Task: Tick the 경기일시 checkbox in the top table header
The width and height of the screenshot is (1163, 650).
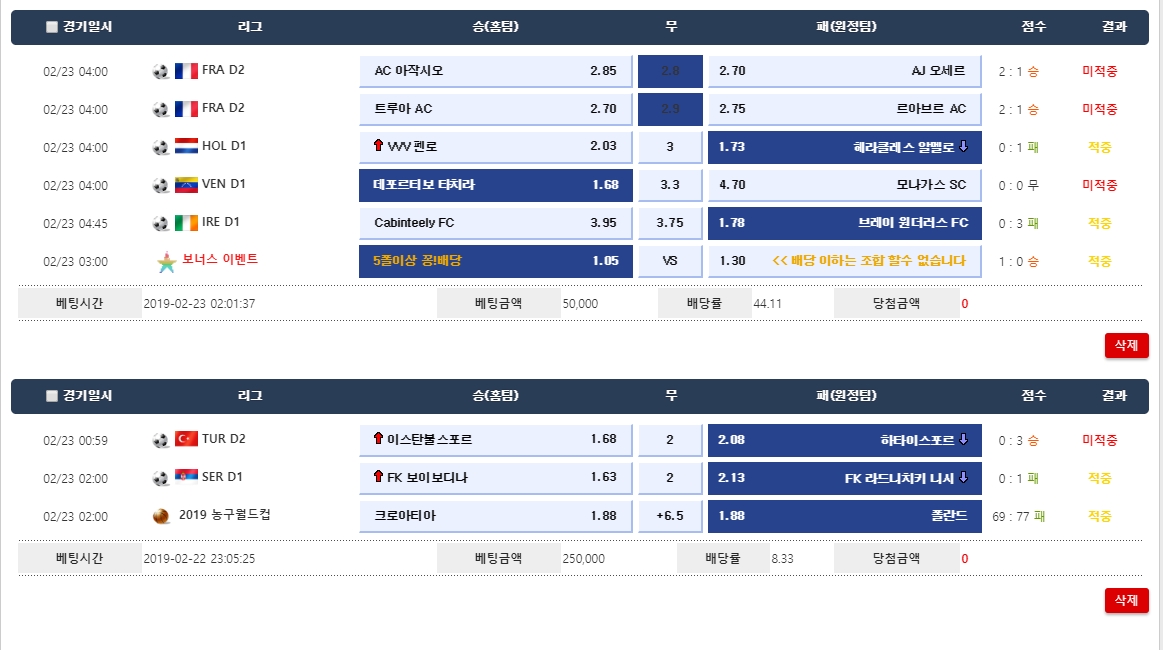Action: click(x=52, y=27)
